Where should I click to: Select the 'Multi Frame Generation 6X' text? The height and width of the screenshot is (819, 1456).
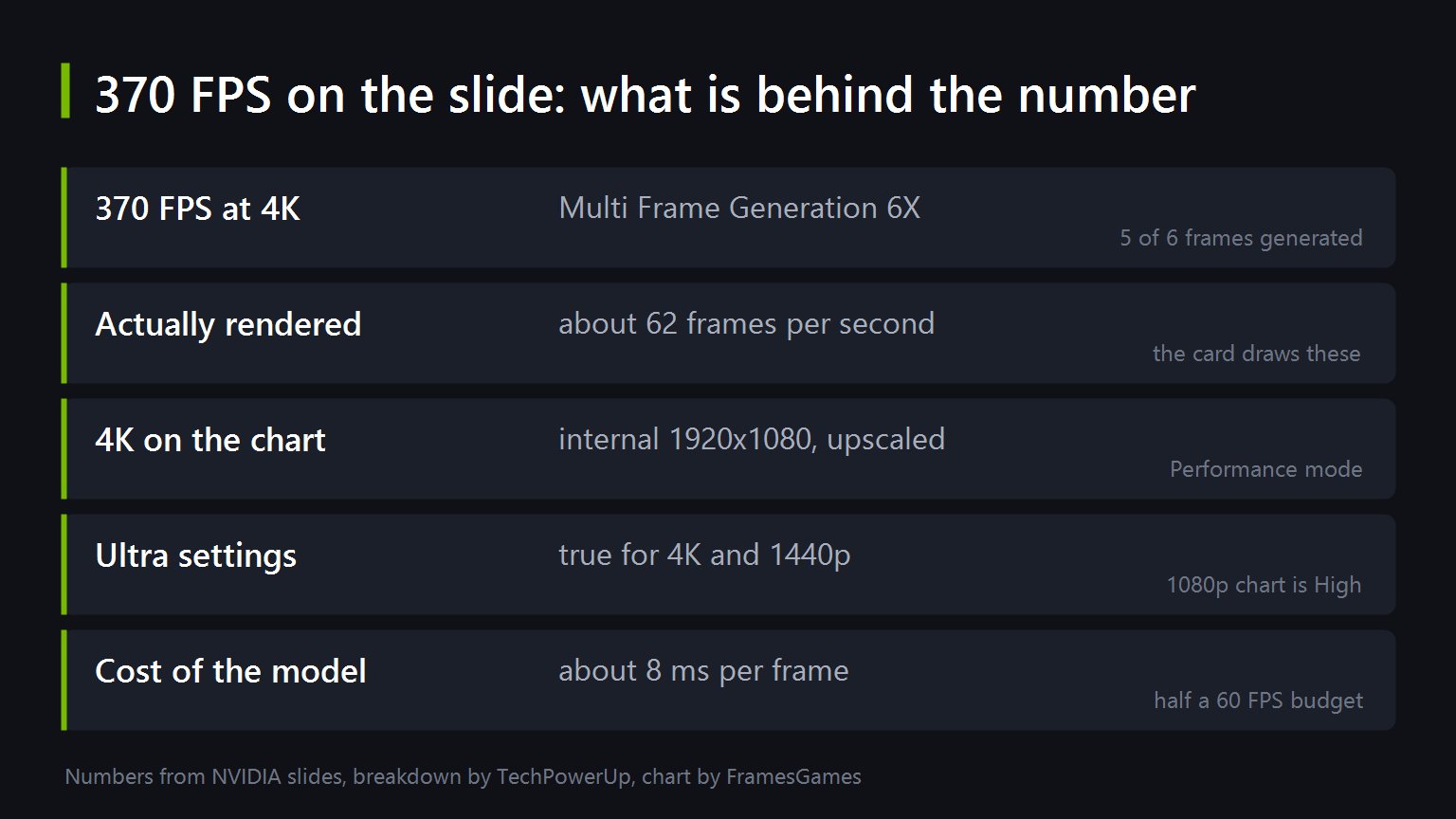(x=739, y=208)
